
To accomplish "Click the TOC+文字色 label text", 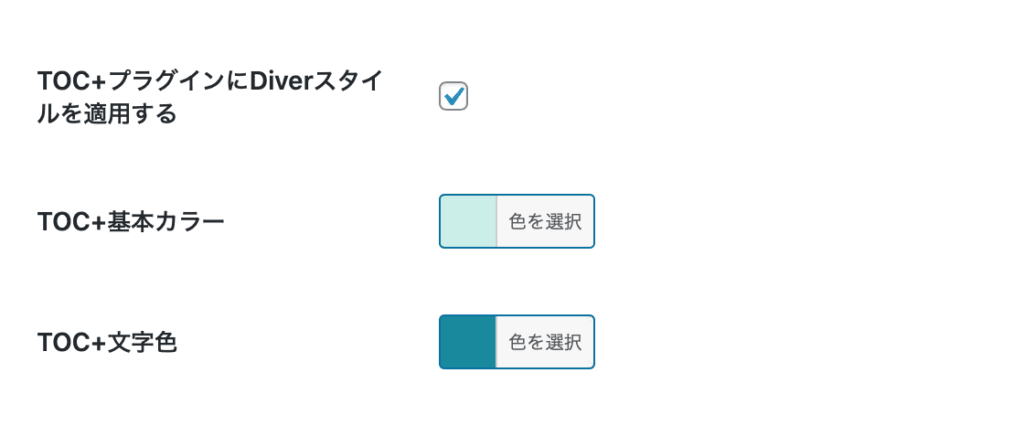I will pyautogui.click(x=107, y=343).
